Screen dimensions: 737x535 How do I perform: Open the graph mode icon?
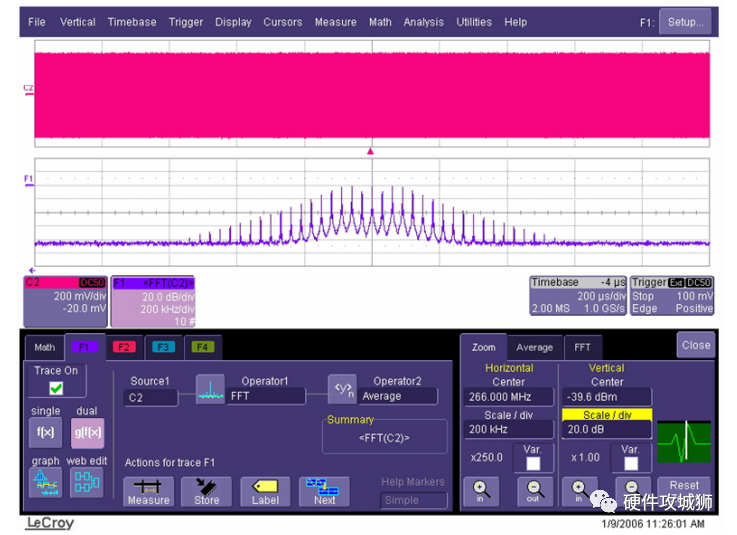click(x=45, y=482)
